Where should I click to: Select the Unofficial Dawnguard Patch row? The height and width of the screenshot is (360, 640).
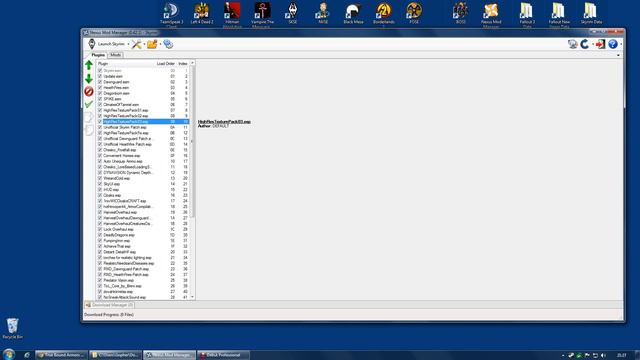(143, 139)
